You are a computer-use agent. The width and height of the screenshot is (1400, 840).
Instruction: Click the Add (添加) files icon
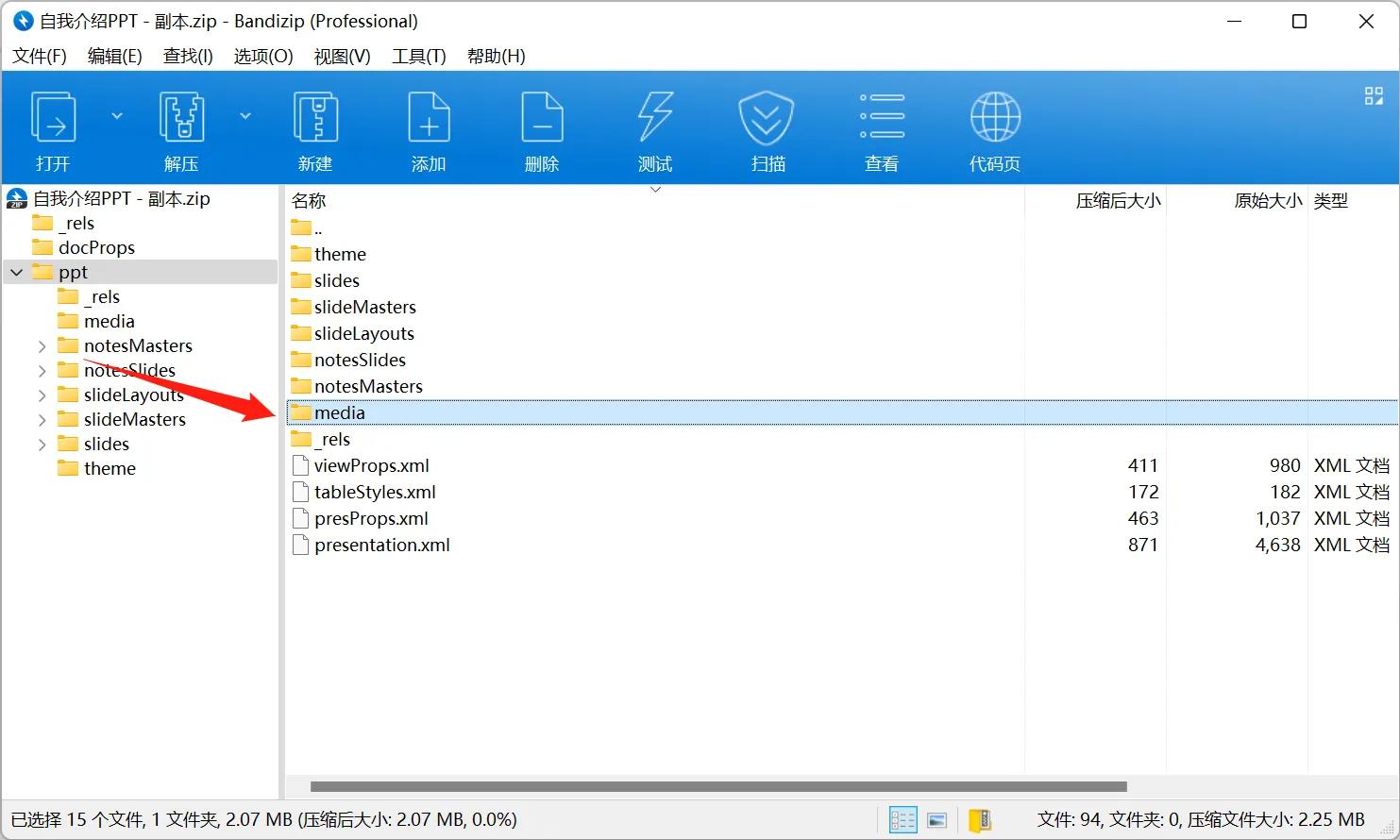point(429,117)
